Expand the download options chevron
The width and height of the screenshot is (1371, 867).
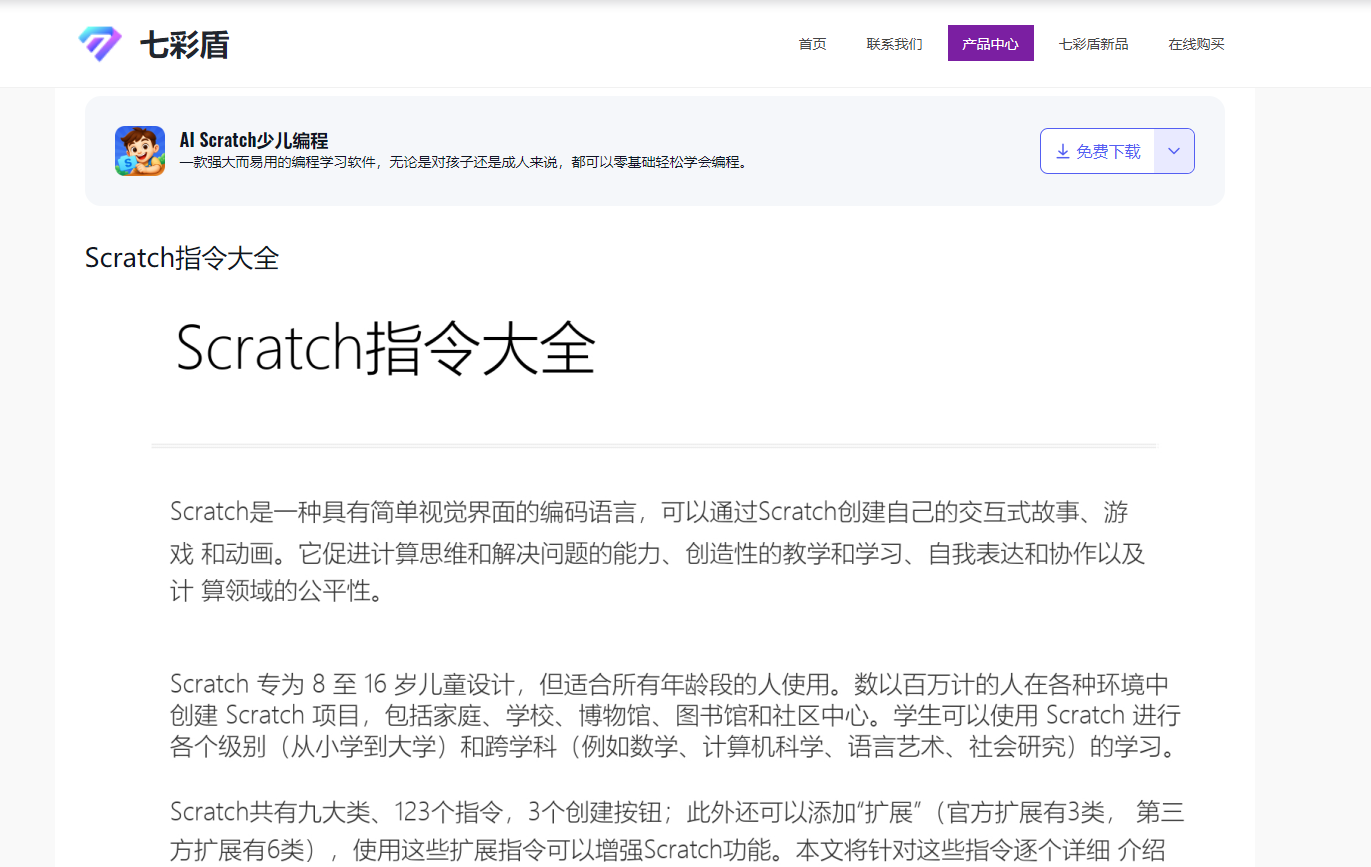1174,151
